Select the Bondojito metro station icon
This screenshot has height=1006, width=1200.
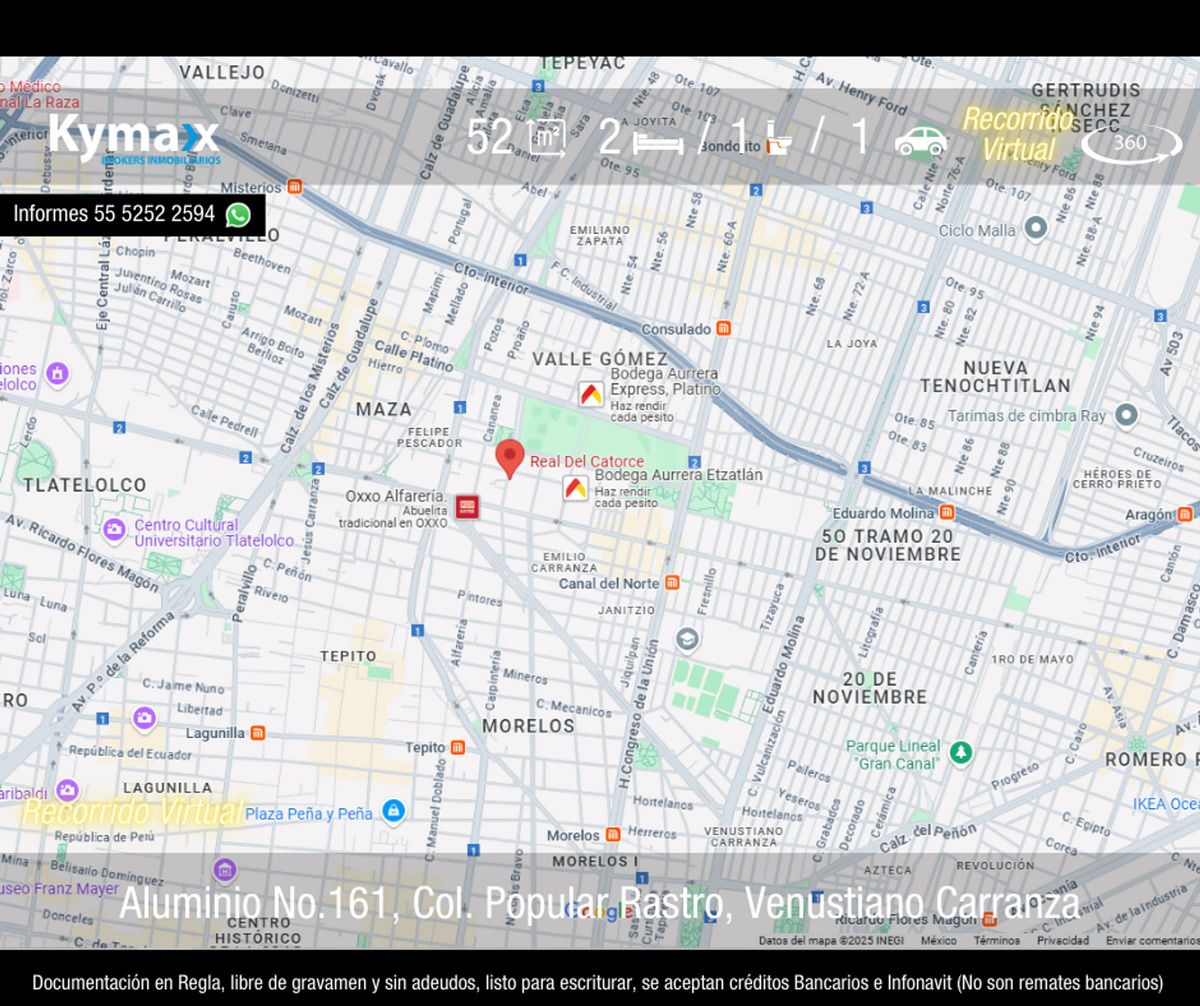[x=771, y=146]
